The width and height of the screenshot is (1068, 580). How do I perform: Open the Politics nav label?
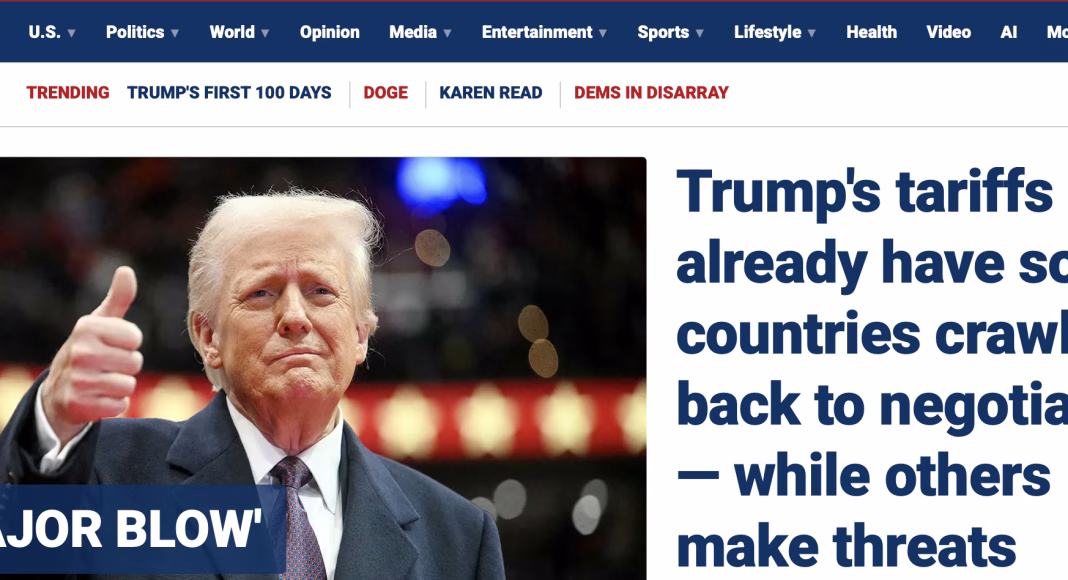coord(135,32)
